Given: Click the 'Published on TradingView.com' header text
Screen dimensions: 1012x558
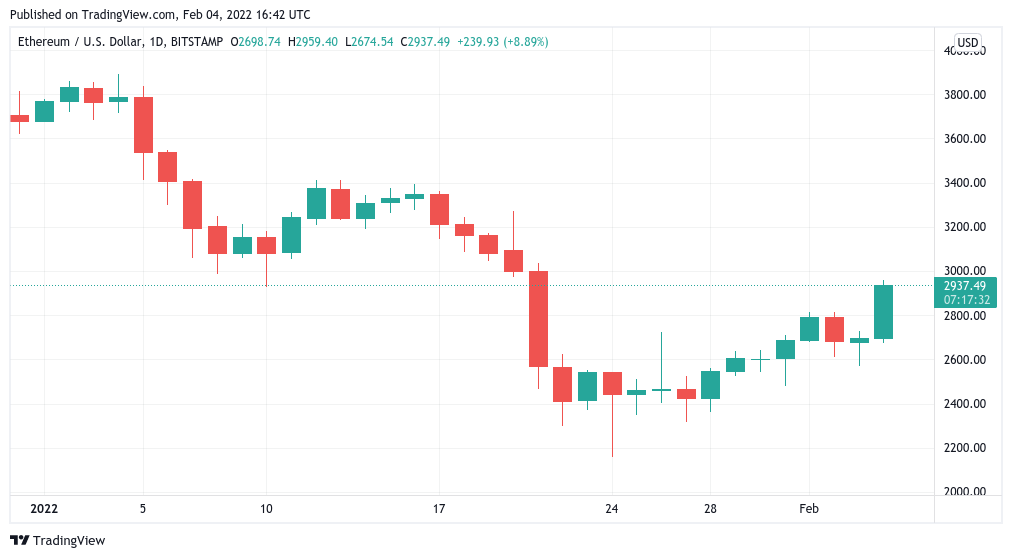Looking at the screenshot, I should [159, 14].
